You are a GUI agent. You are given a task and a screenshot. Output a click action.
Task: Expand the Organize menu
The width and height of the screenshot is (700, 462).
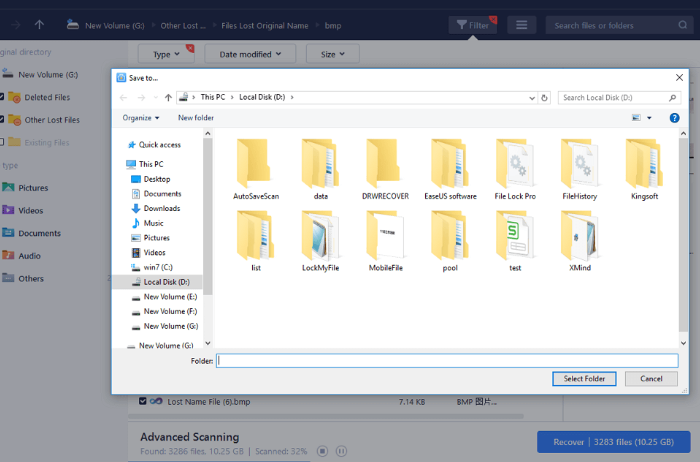tap(141, 118)
